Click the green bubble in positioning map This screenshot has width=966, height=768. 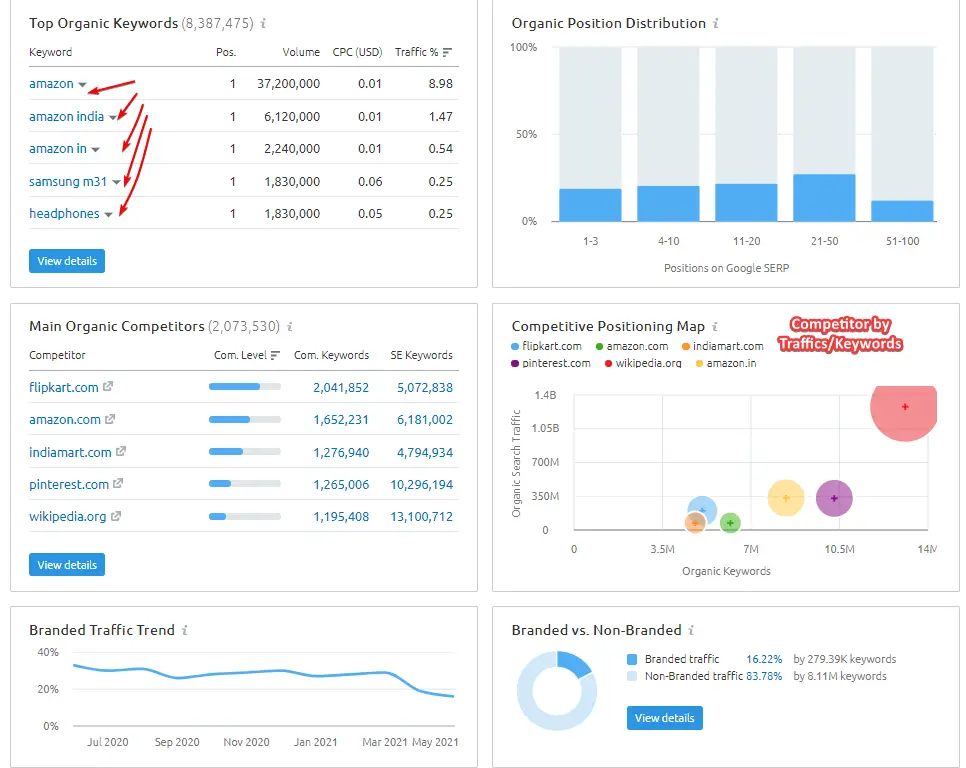[731, 523]
